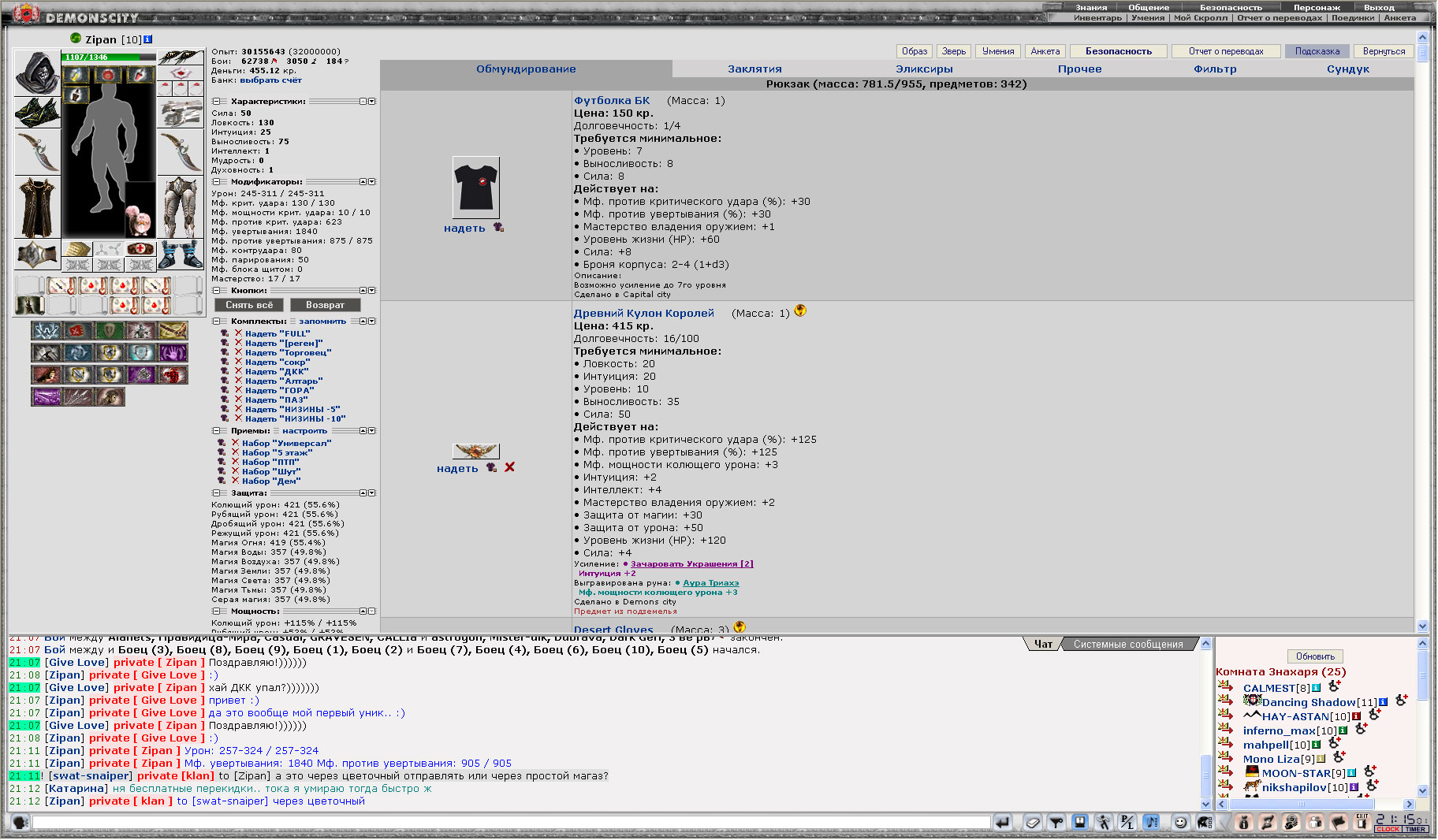Open the Сундук tab
1438x840 pixels.
1347,69
